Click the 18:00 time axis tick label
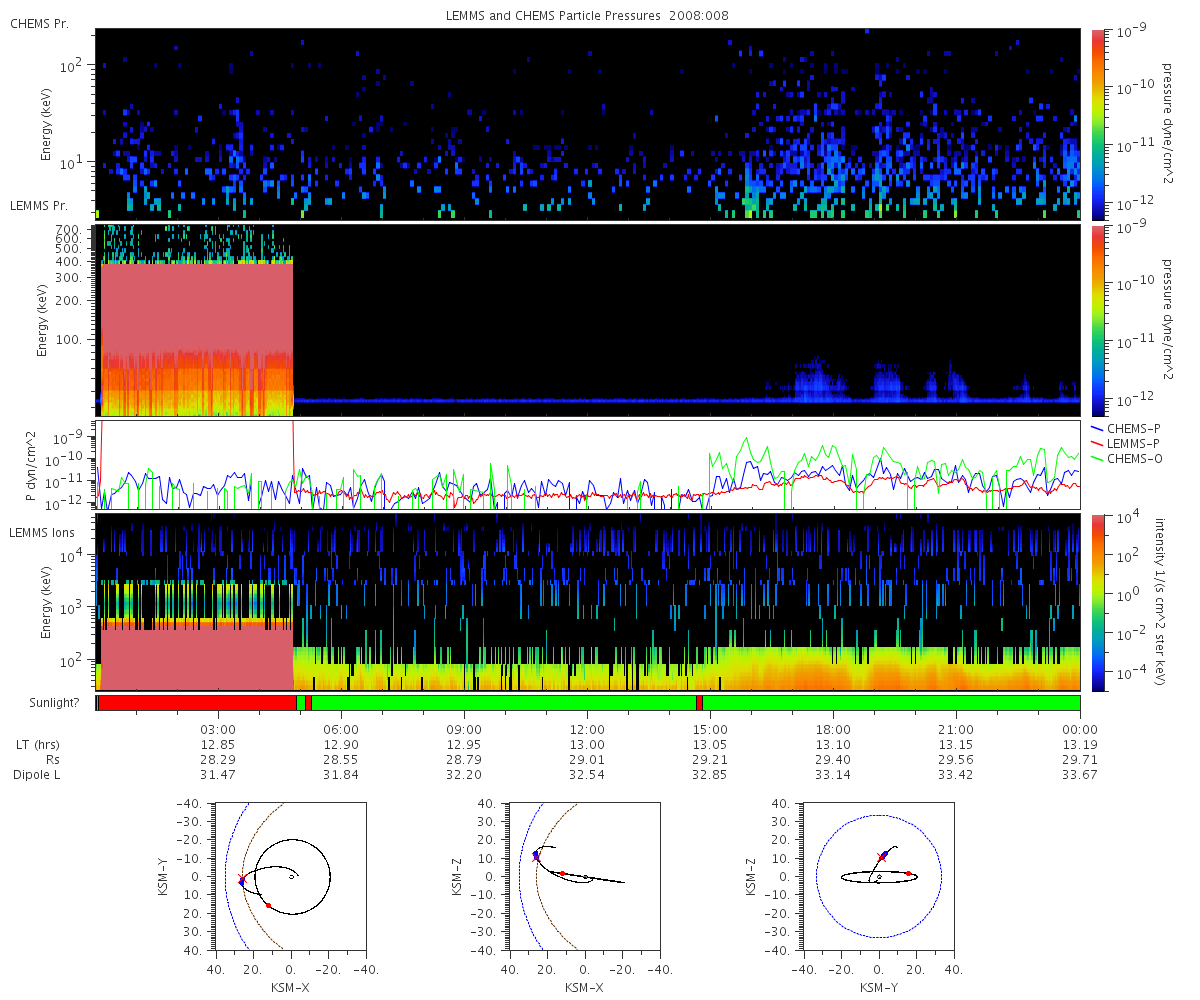 click(x=833, y=729)
